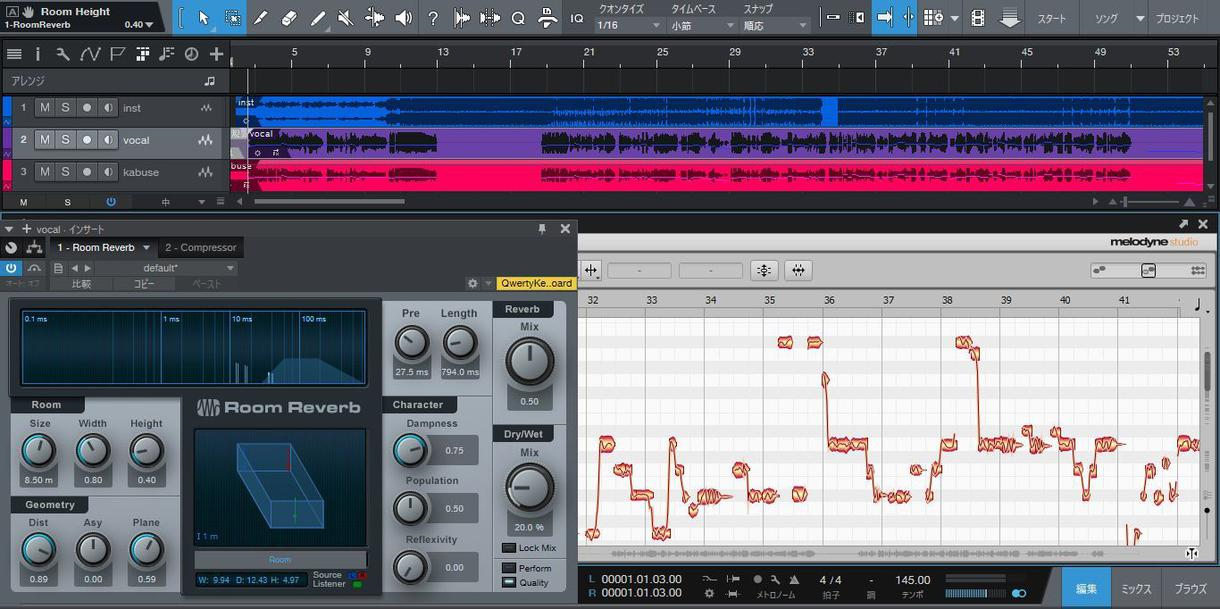Click the Quantize Q icon
This screenshot has height=609, width=1220.
tap(518, 18)
